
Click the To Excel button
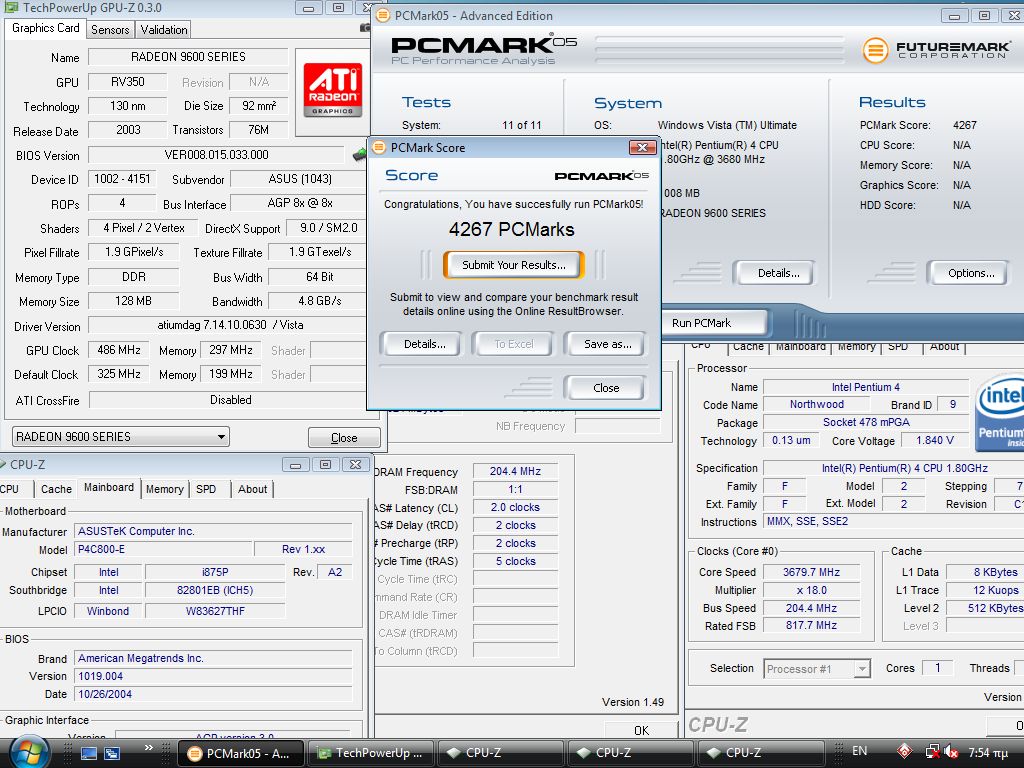(x=513, y=344)
